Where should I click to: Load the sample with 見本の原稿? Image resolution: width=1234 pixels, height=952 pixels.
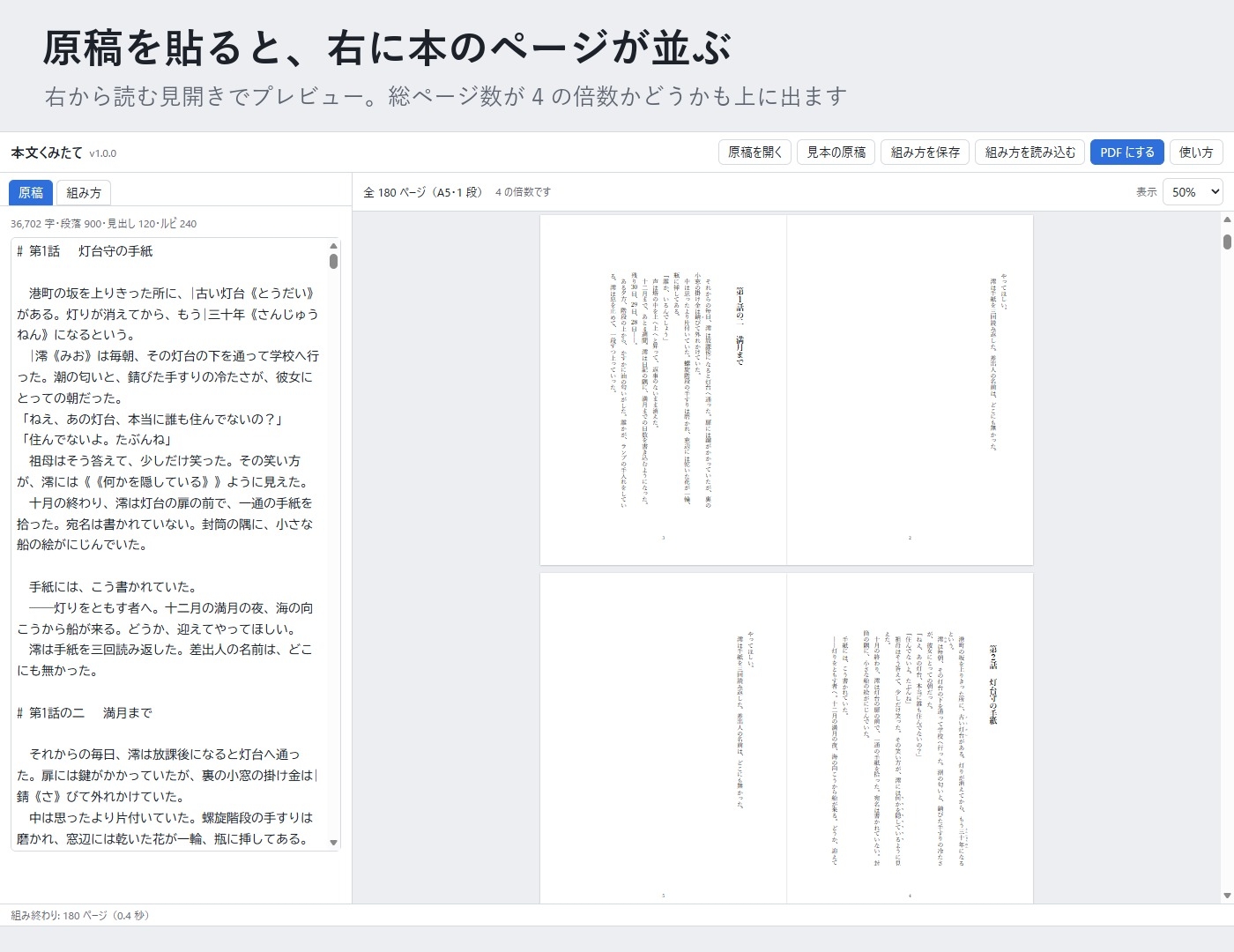click(x=836, y=152)
